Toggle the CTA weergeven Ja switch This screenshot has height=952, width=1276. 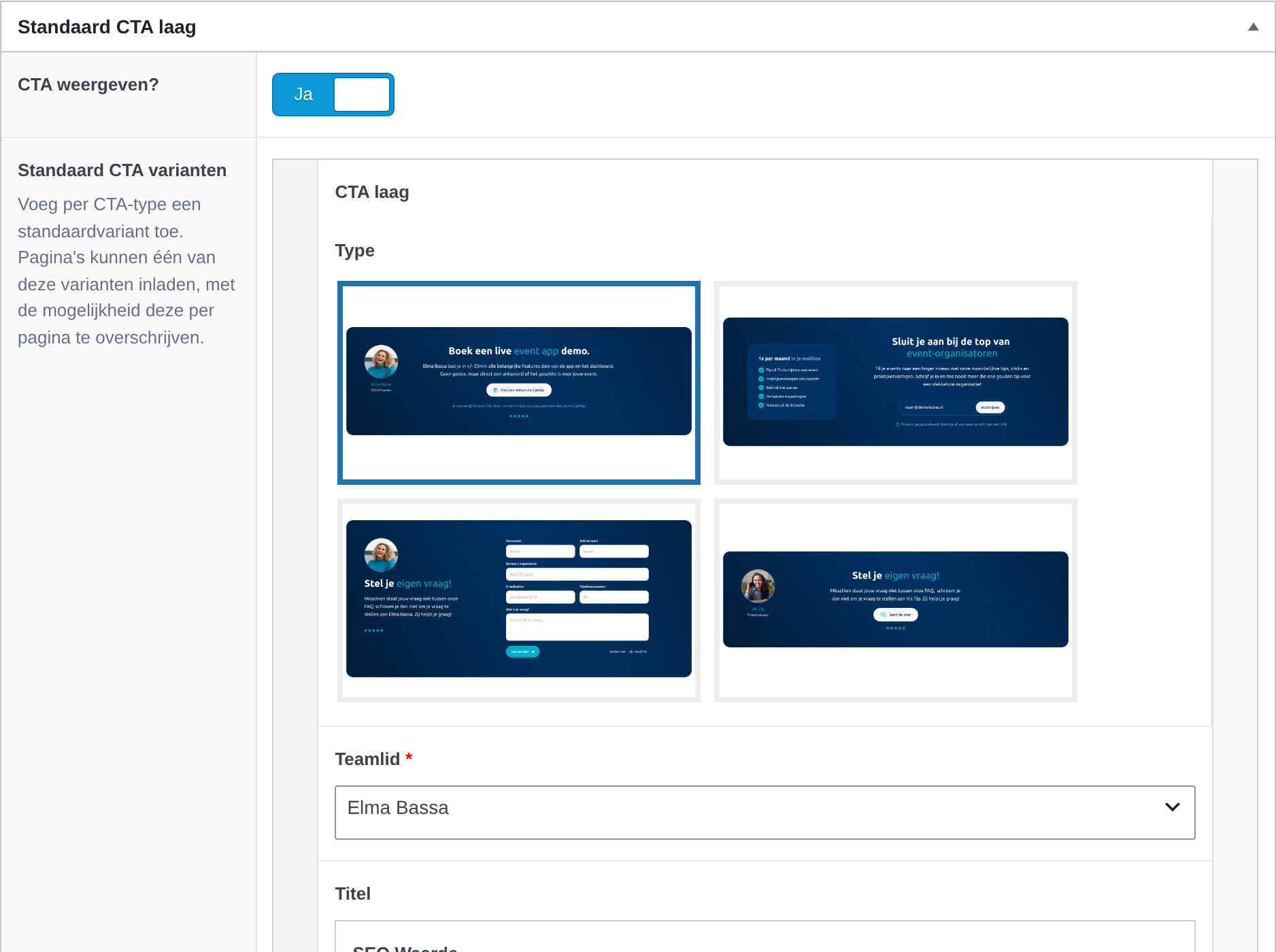(333, 95)
